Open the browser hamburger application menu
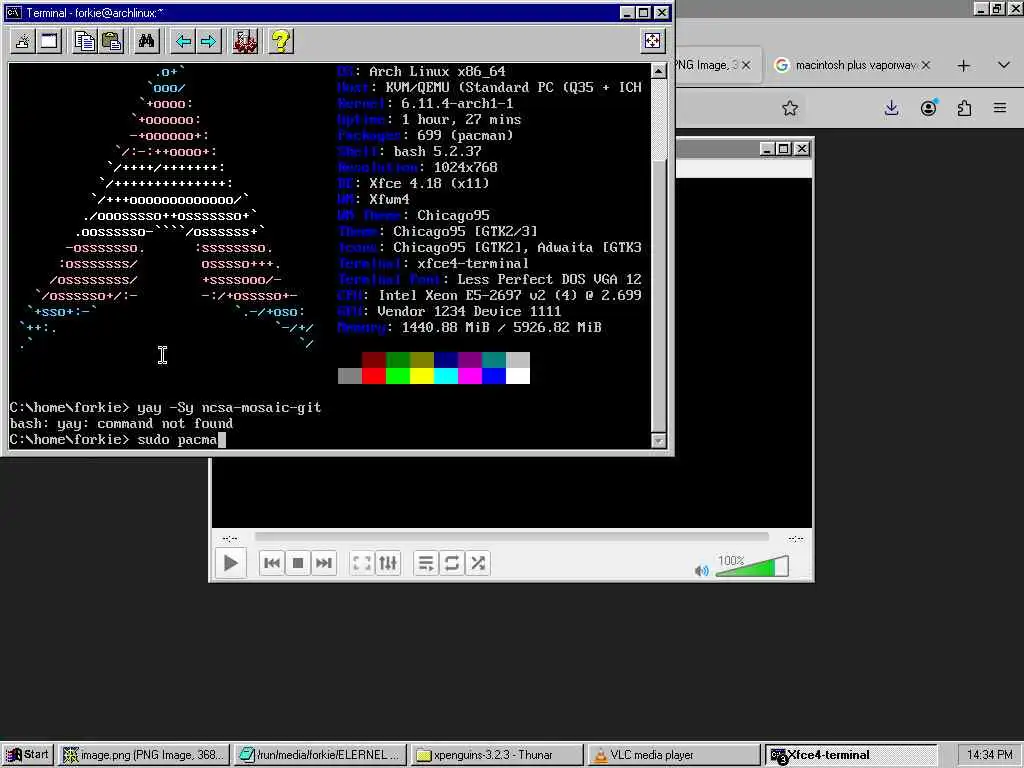 1000,108
